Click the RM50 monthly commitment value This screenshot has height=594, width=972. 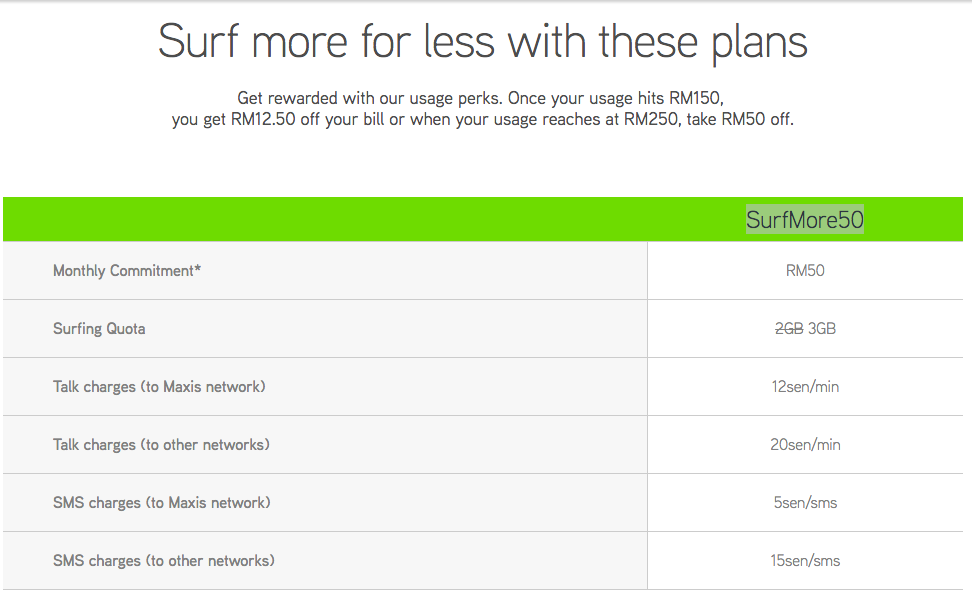click(805, 271)
